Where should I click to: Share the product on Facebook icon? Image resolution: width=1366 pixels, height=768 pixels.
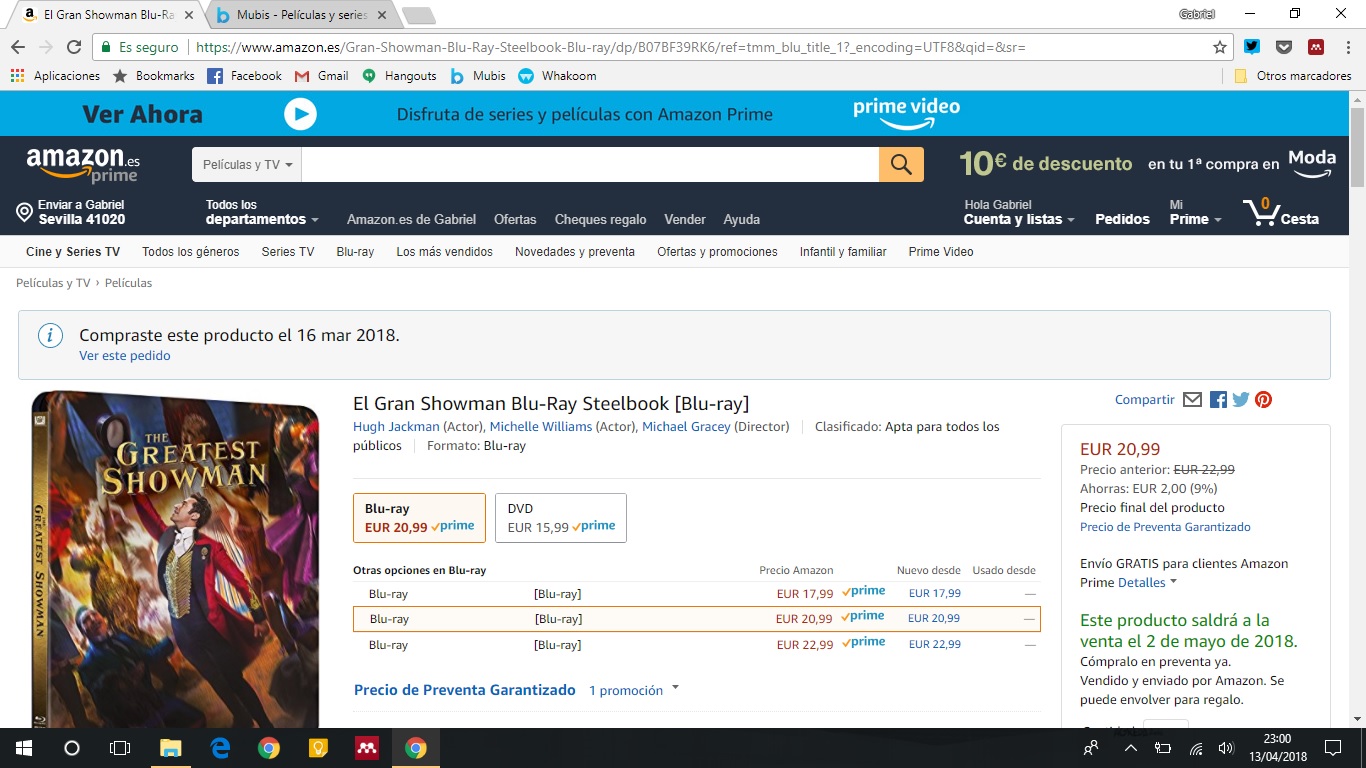[1218, 400]
